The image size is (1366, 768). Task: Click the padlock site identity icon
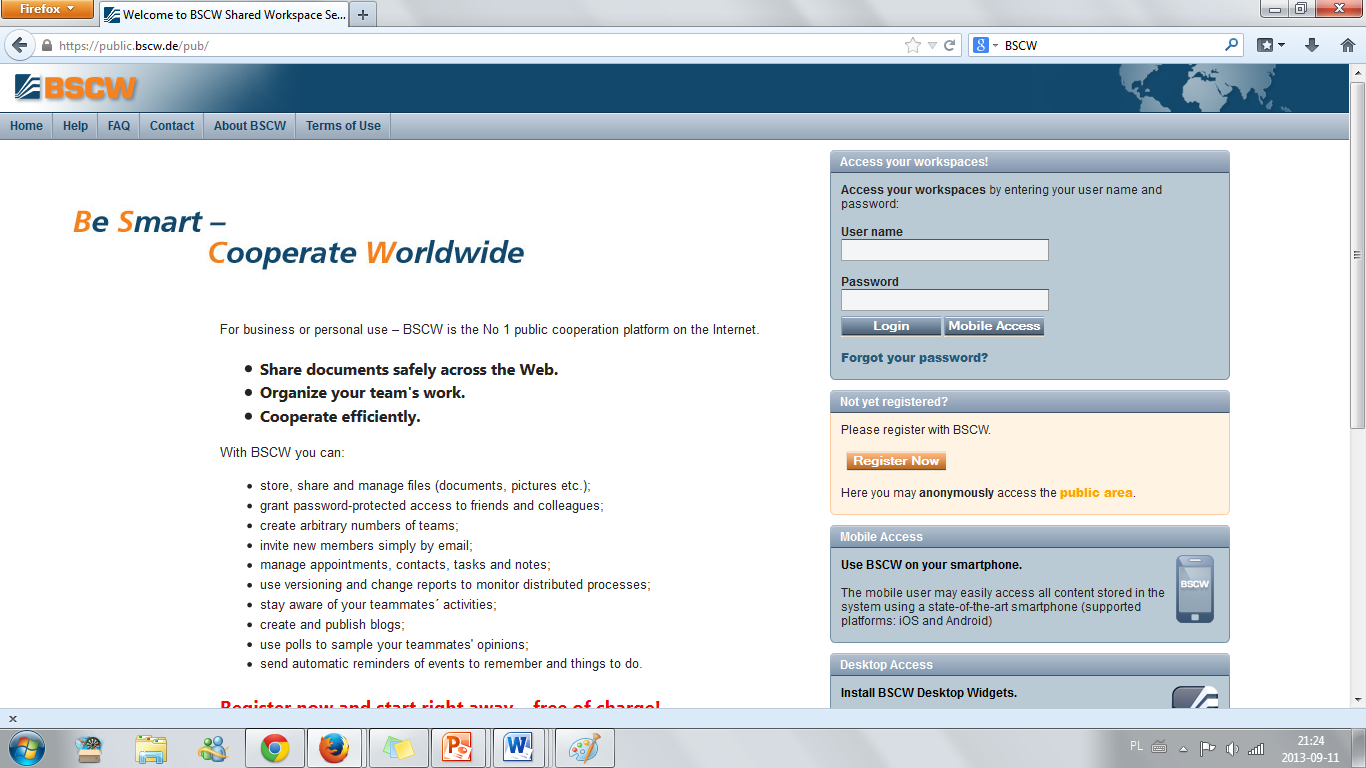(x=46, y=46)
